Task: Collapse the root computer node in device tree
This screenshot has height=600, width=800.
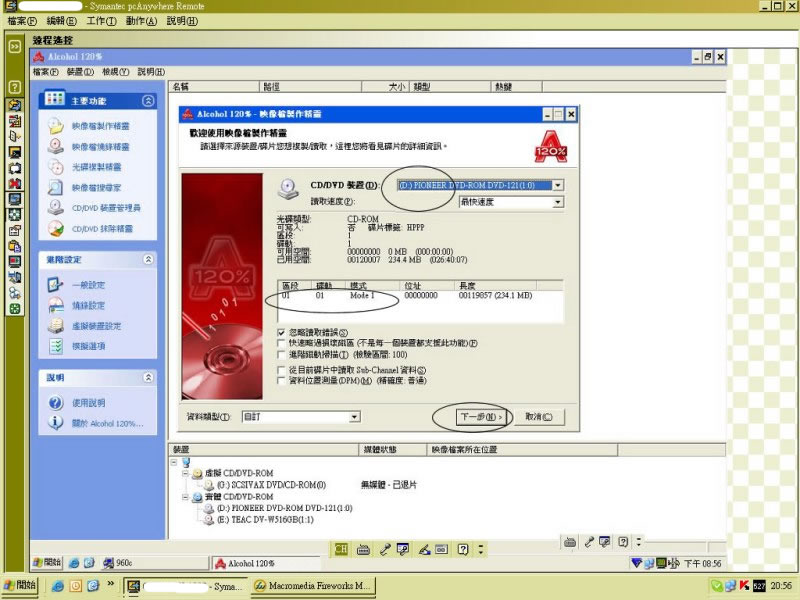Action: click(x=174, y=462)
